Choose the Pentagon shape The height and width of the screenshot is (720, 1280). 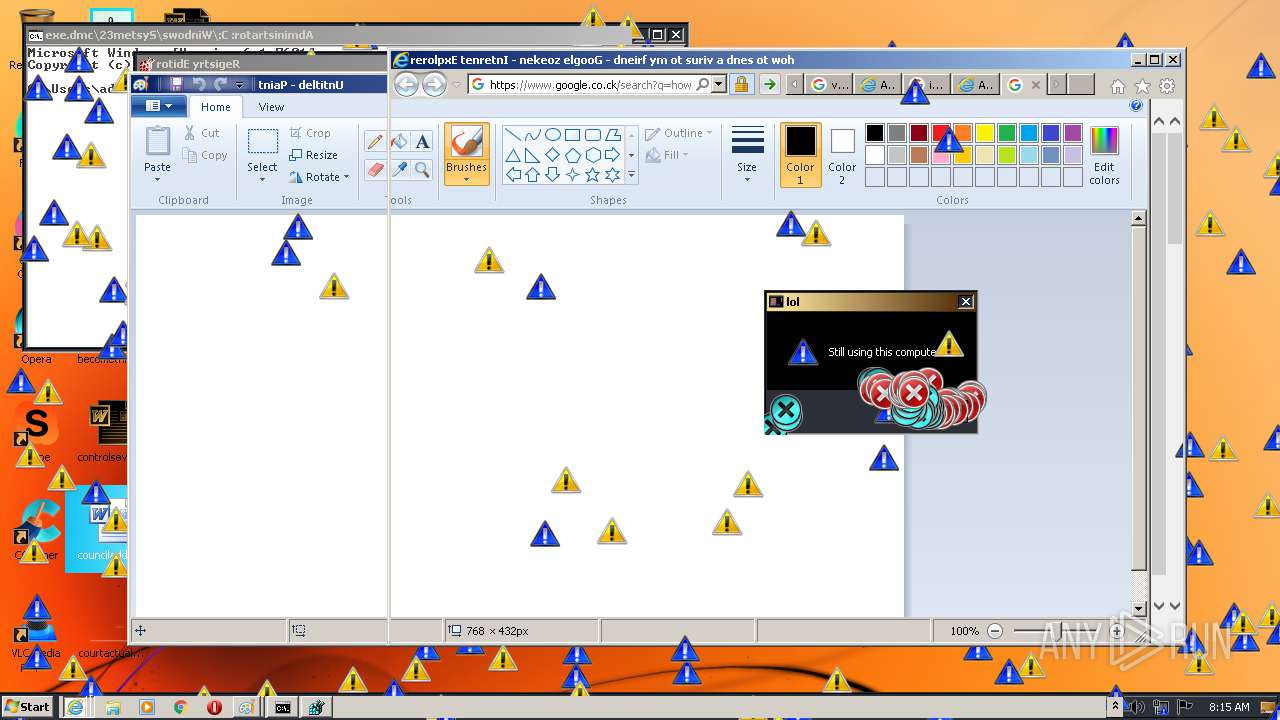pyautogui.click(x=572, y=155)
